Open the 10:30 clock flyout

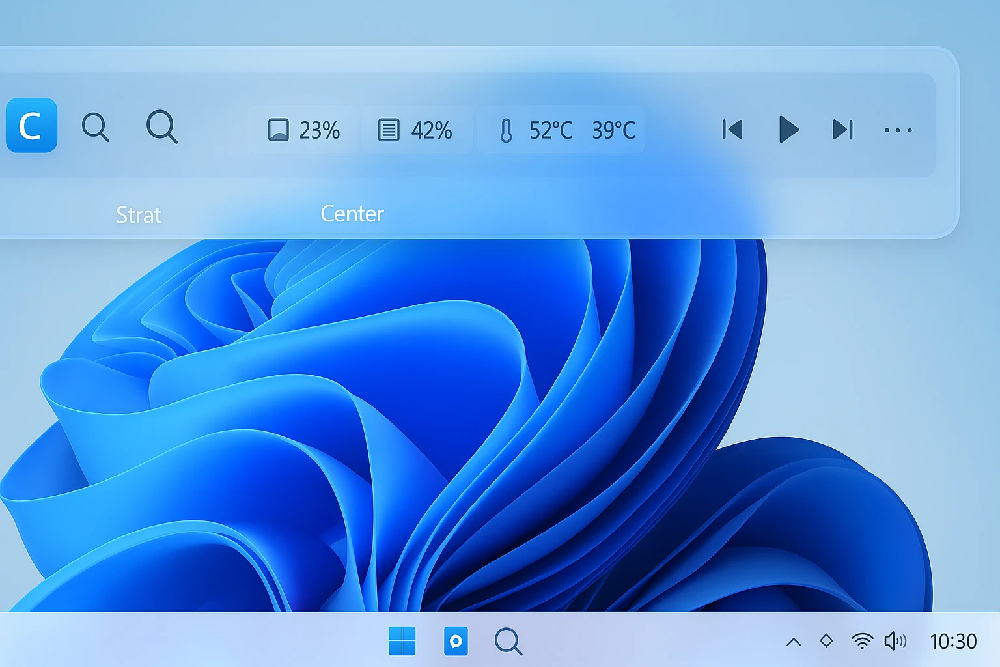[953, 641]
